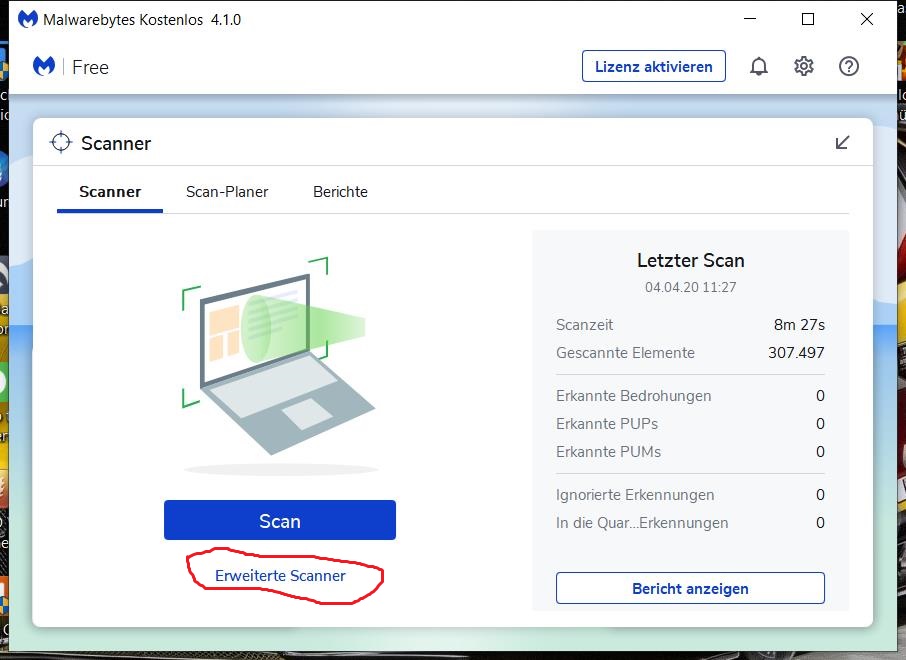Image resolution: width=906 pixels, height=660 pixels.
Task: Click the 'Scanner' panel heading
Action: [x=116, y=143]
